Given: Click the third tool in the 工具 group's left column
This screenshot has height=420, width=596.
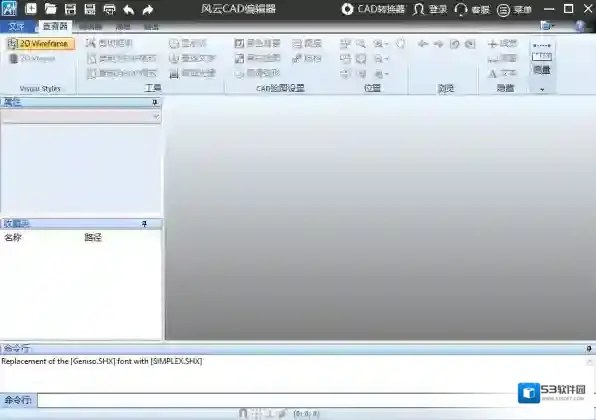Looking at the screenshot, I should click(122, 73).
